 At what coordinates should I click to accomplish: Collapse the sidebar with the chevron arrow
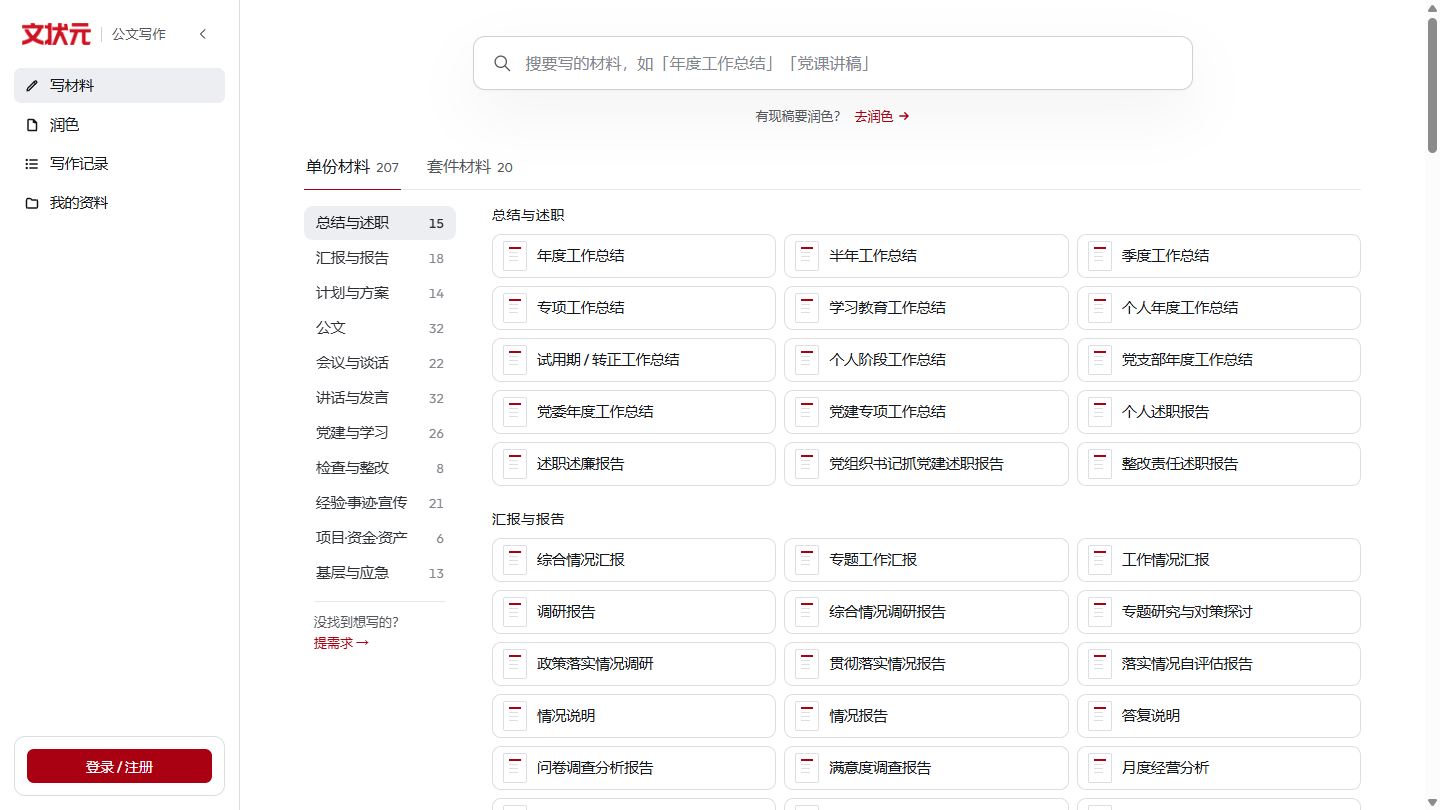click(203, 34)
